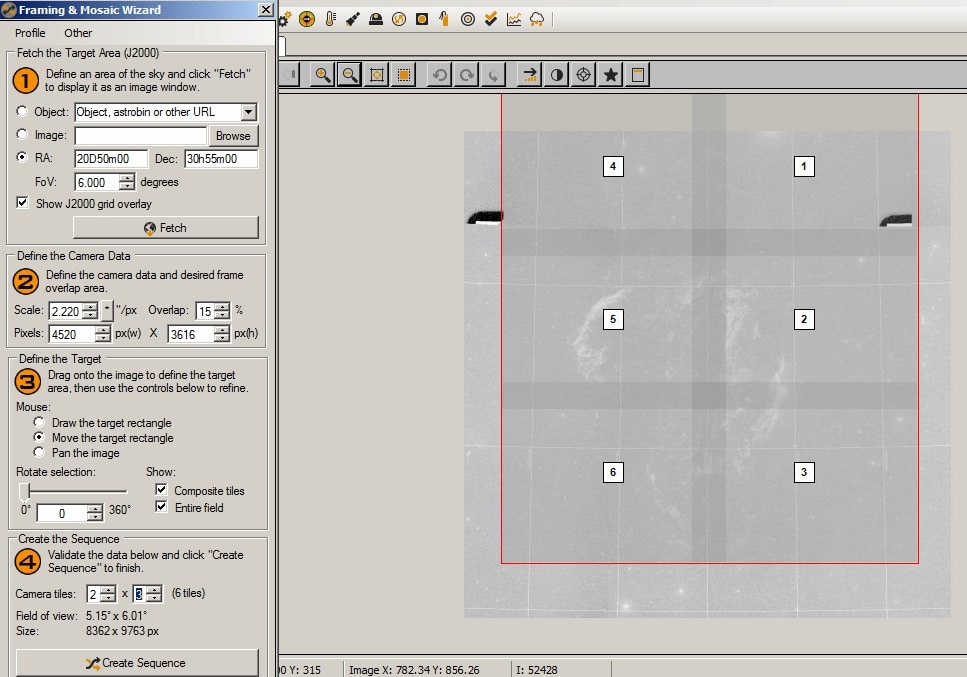This screenshot has height=677, width=967.
Task: Rotate the image counterclockwise
Action: click(440, 75)
